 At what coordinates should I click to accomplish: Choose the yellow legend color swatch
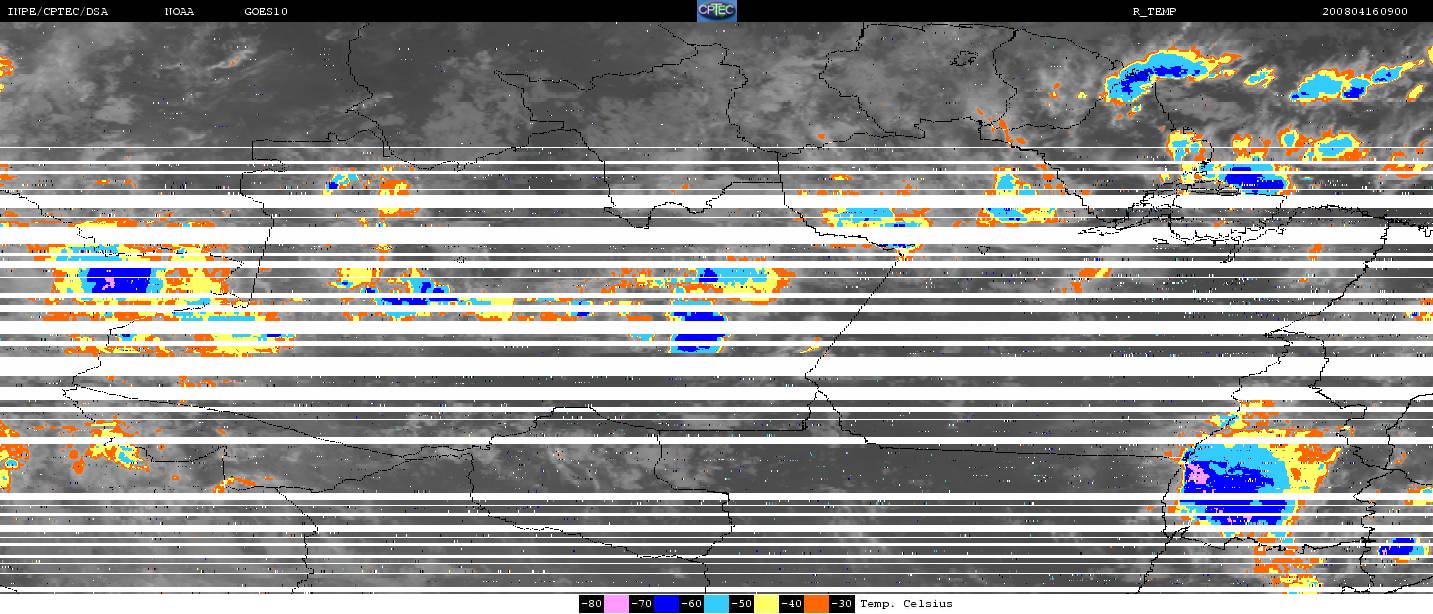tap(766, 604)
